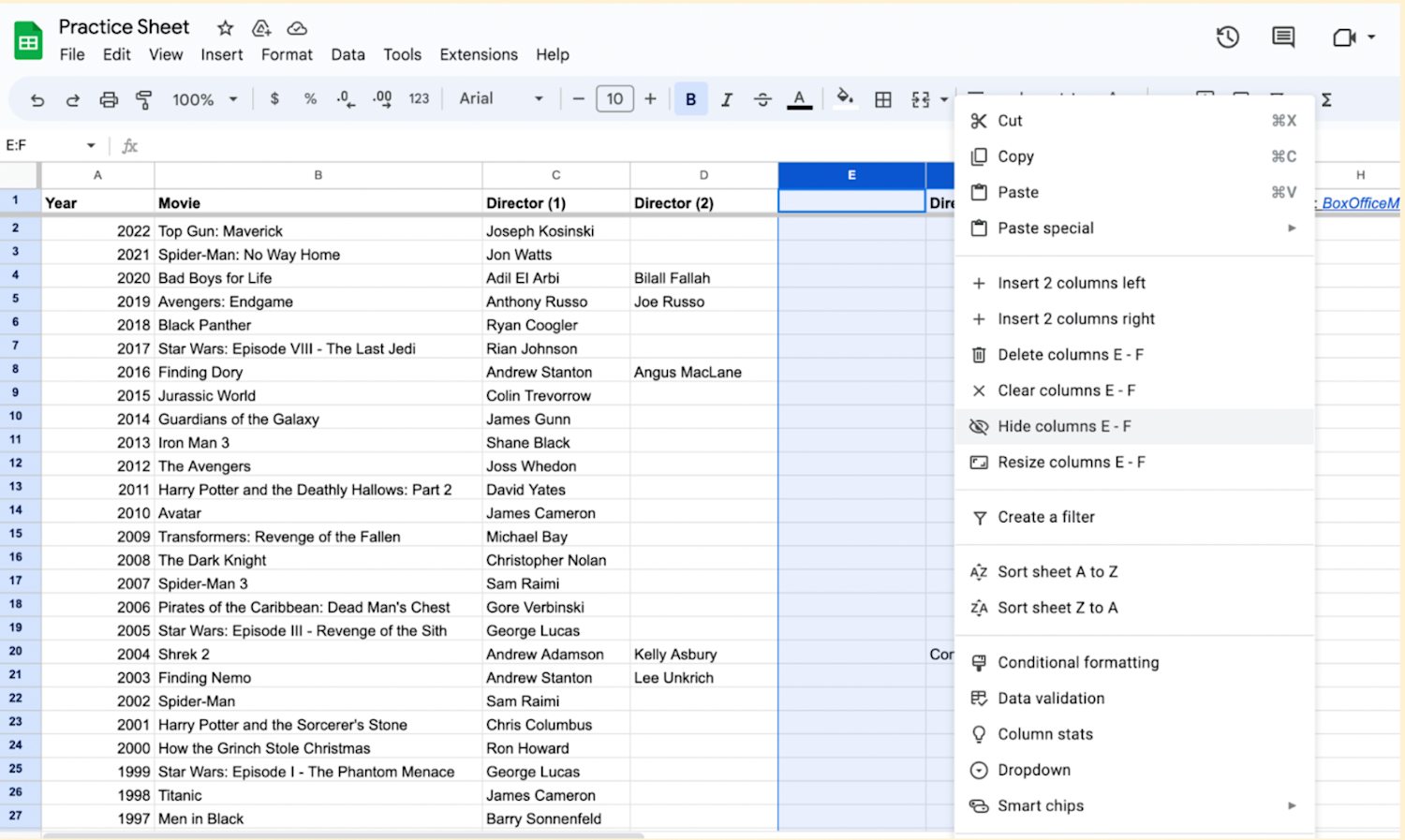Choose Sort sheet A to Z
Image resolution: width=1405 pixels, height=840 pixels.
coord(1134,571)
